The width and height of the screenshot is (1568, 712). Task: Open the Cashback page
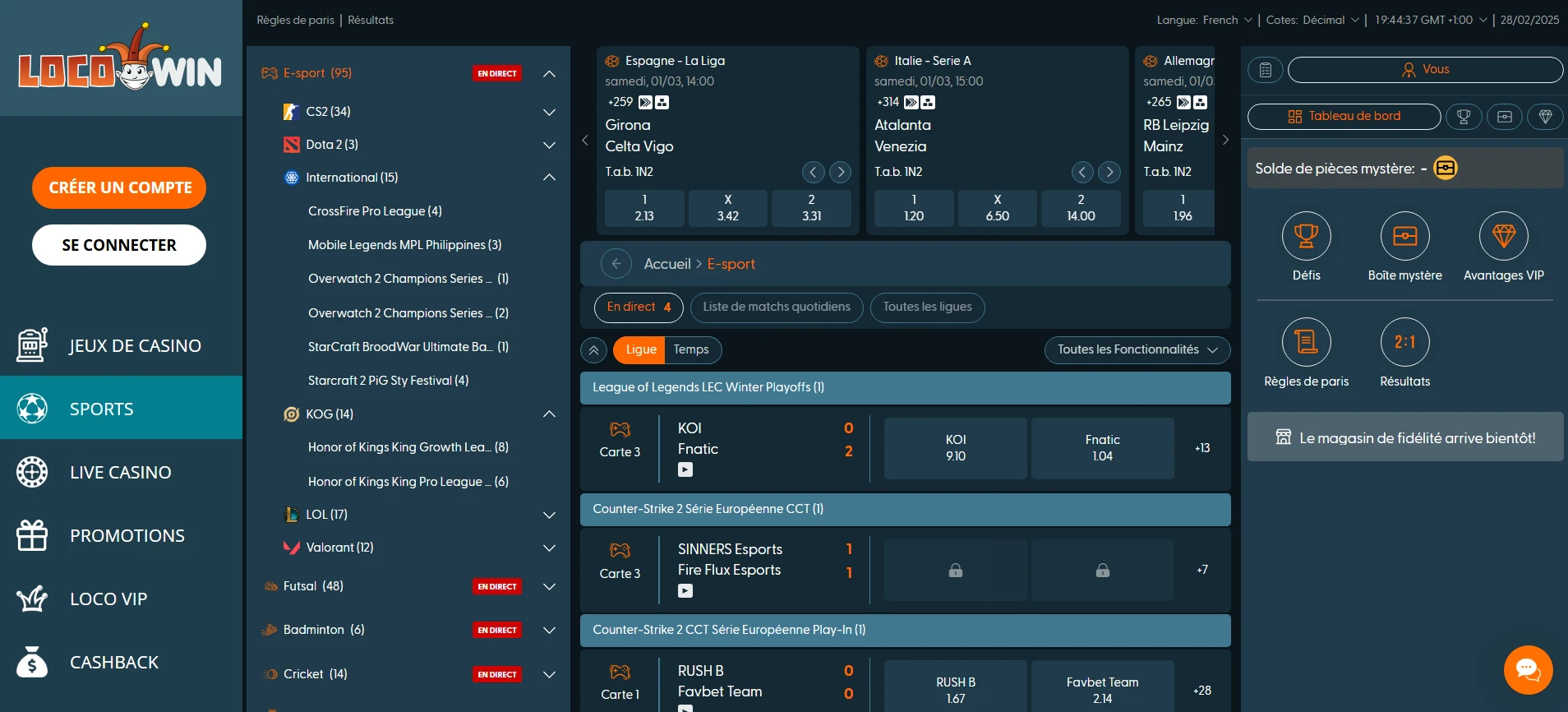tap(121, 662)
